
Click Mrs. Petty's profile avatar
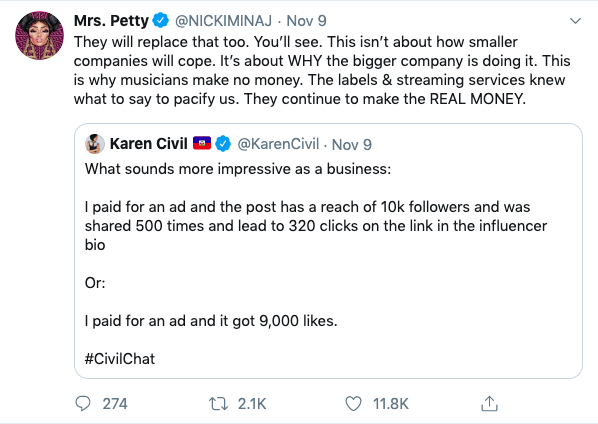click(40, 35)
